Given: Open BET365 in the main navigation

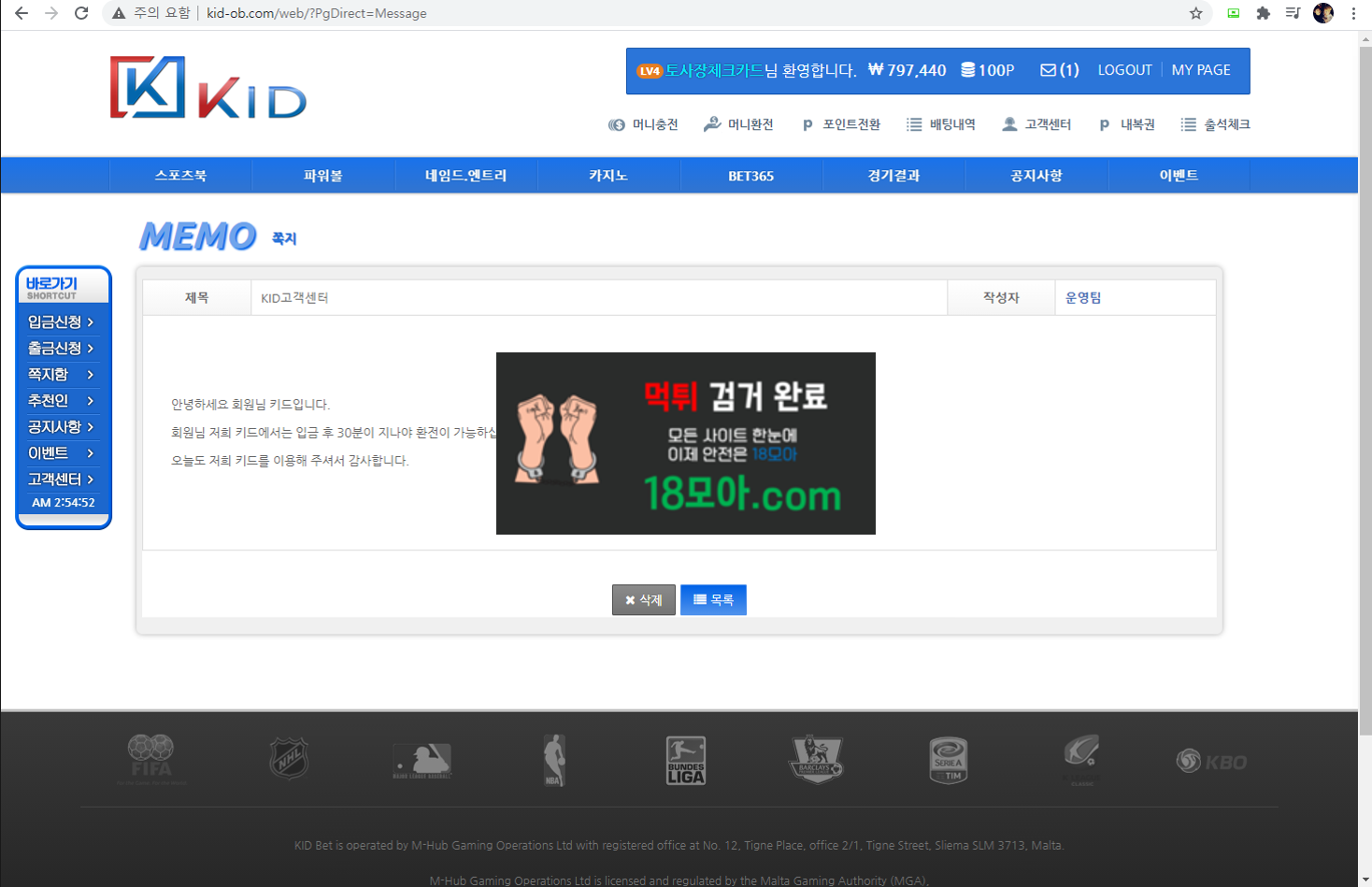Looking at the screenshot, I should (x=750, y=176).
